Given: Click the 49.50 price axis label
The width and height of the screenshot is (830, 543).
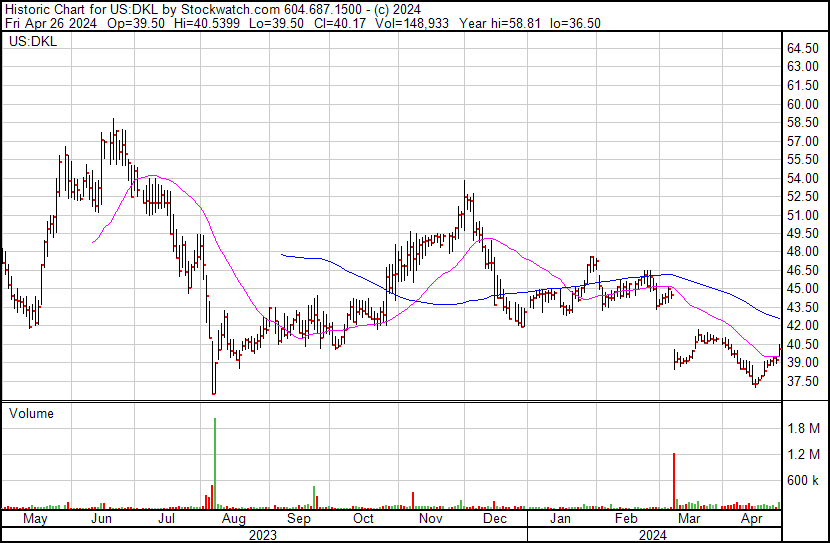Looking at the screenshot, I should (x=803, y=233).
